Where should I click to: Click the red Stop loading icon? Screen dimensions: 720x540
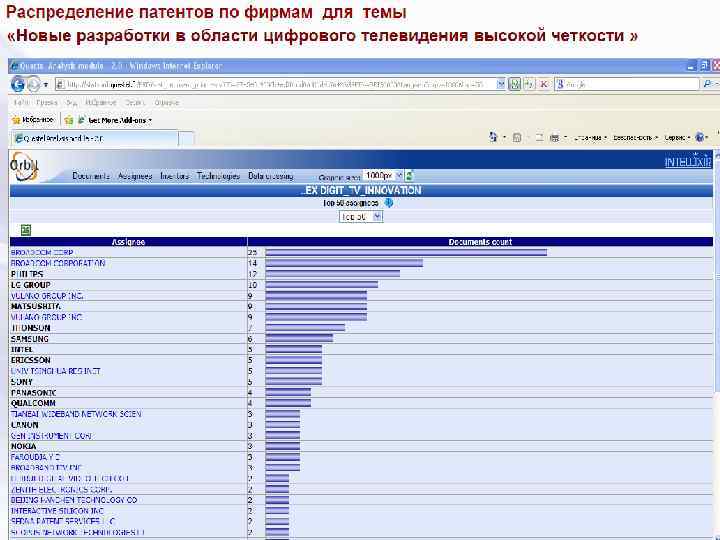coord(544,84)
